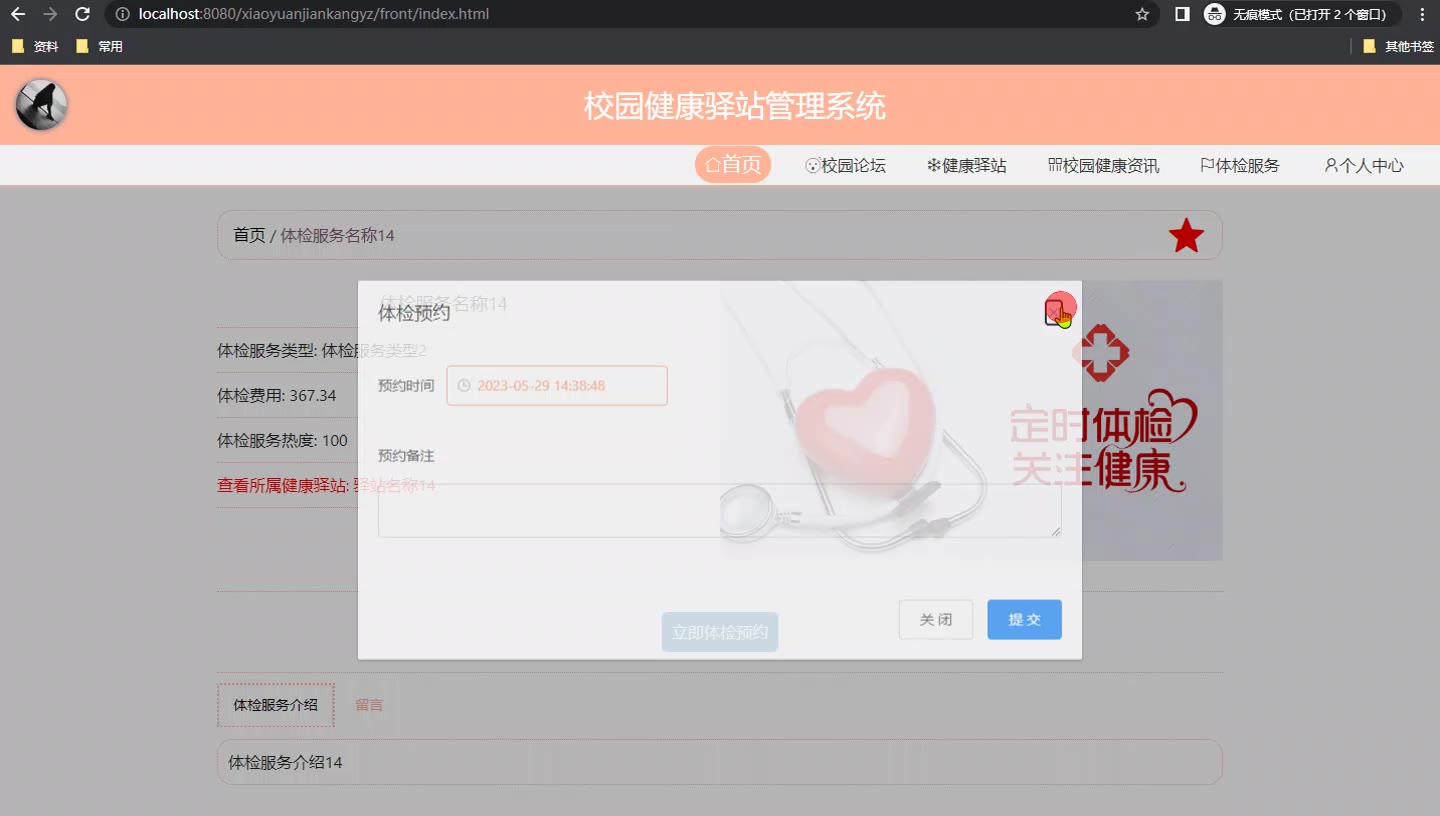
Task: Click the 提交 submit button
Action: pyautogui.click(x=1024, y=619)
